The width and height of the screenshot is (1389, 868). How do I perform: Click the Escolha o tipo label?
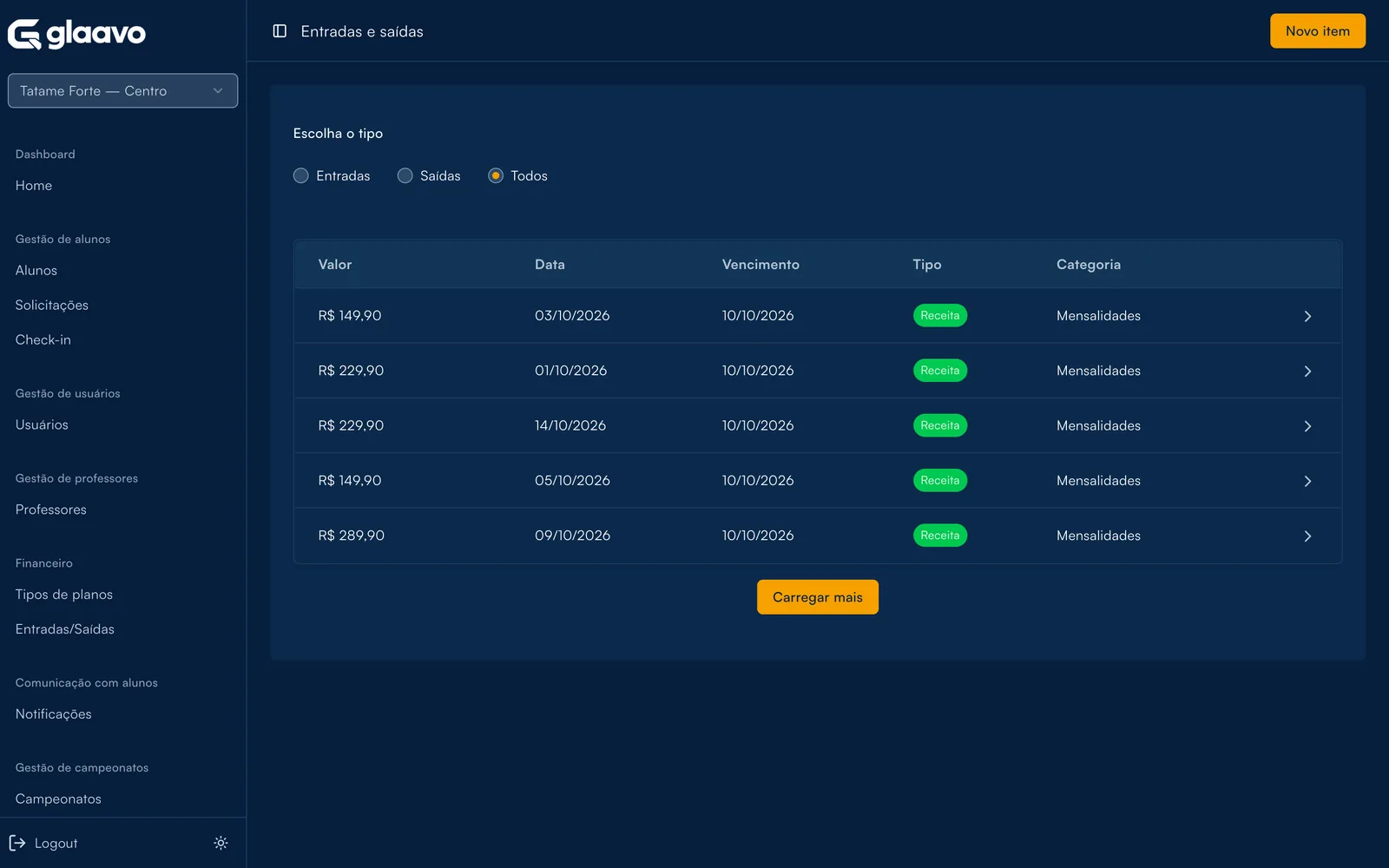click(338, 134)
